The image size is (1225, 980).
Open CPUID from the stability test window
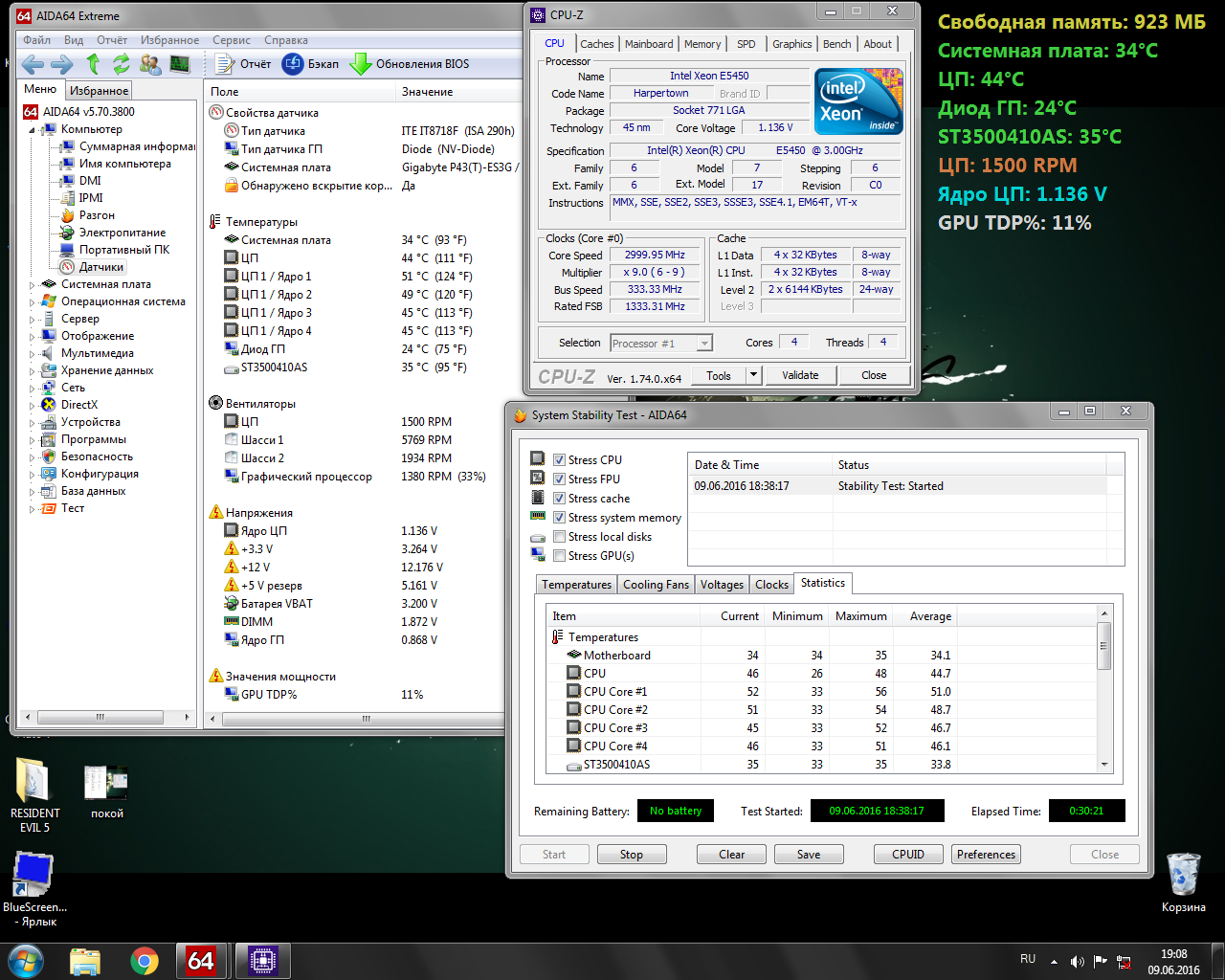coord(908,855)
